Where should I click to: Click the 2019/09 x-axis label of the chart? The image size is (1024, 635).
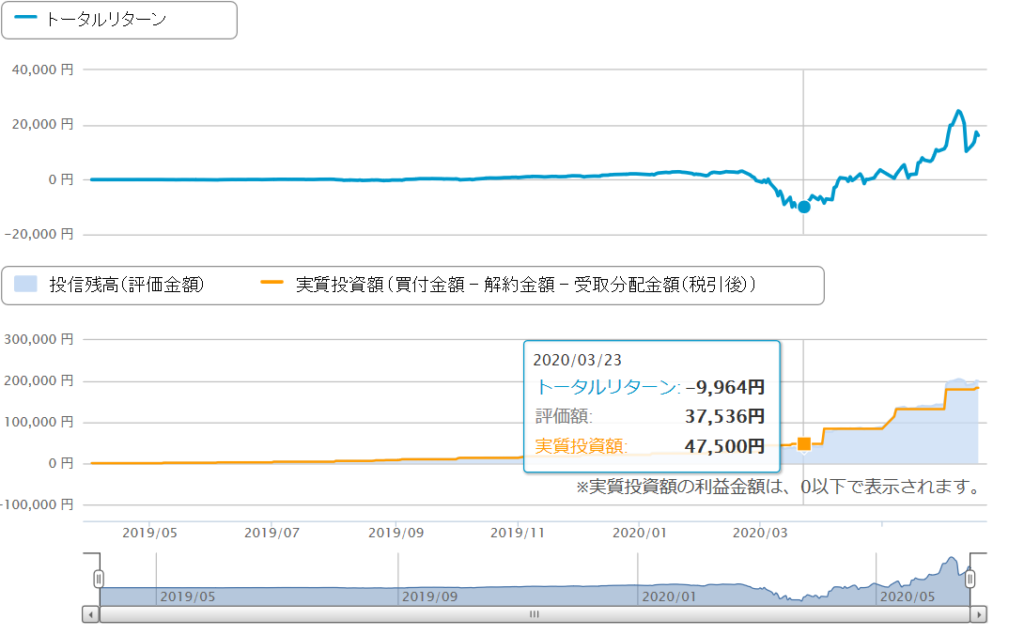(396, 533)
